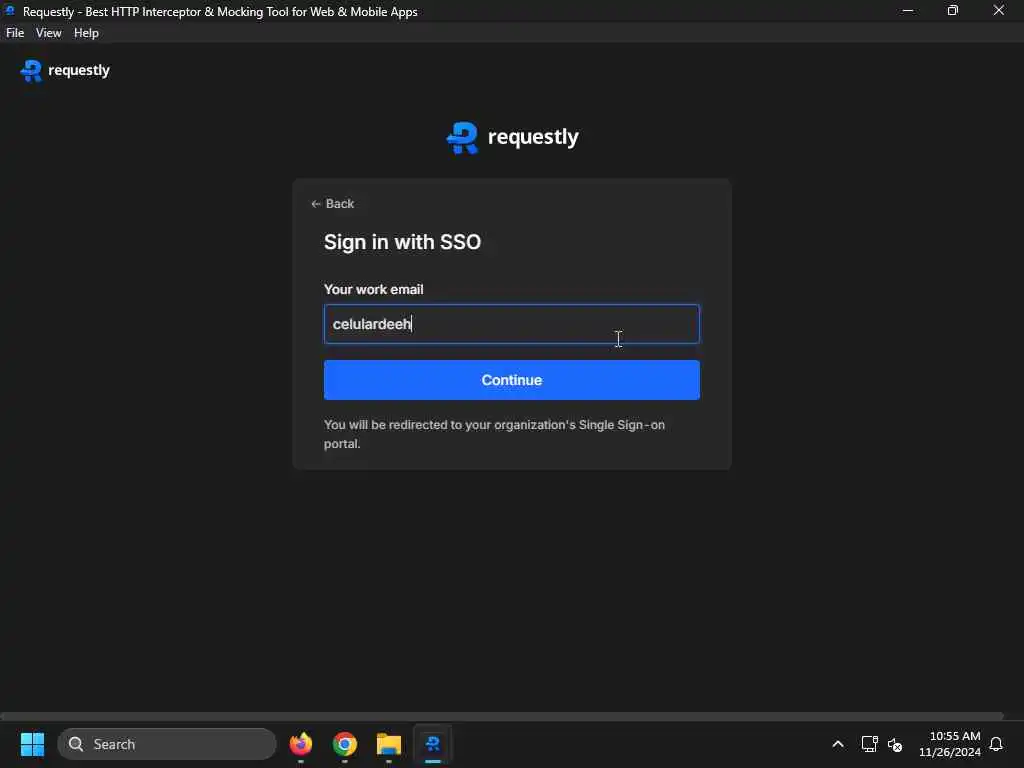
Task: Close the Requestly window
Action: (999, 10)
